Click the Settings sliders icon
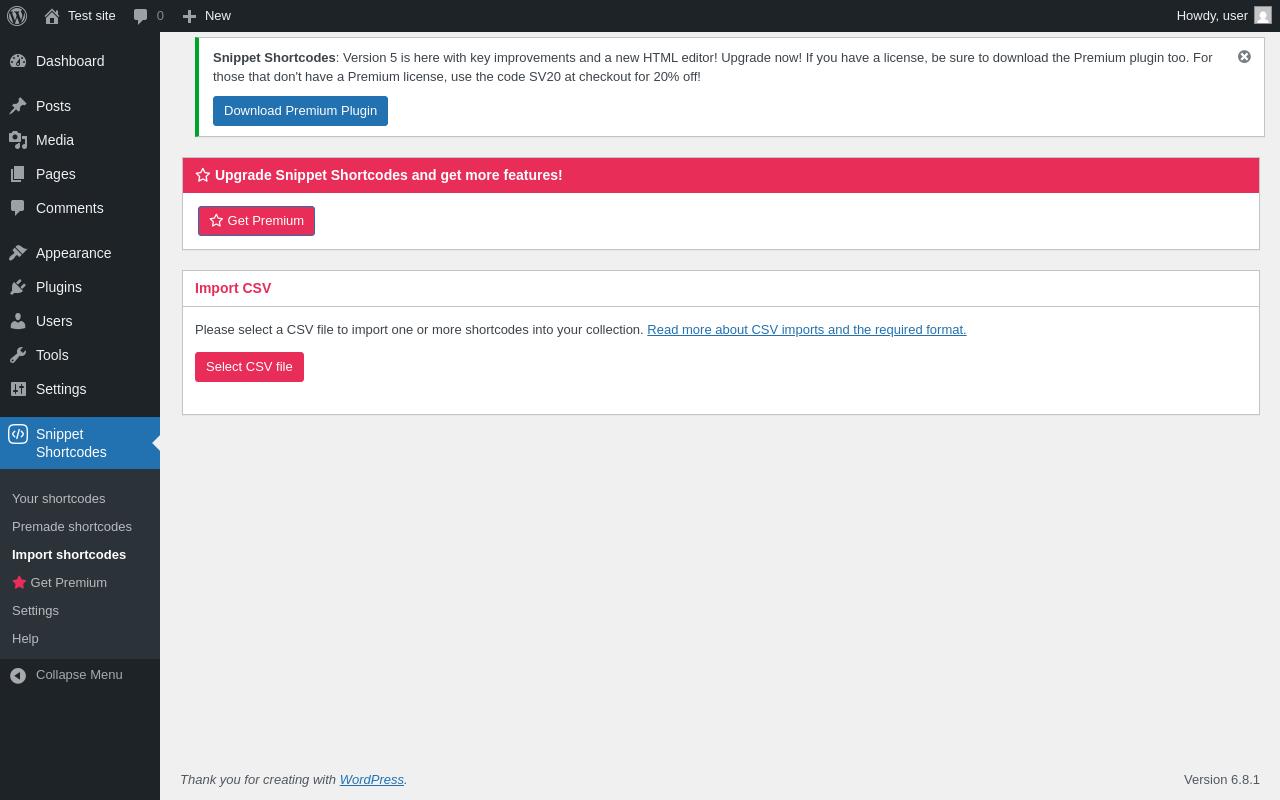Image resolution: width=1280 pixels, height=800 pixels. point(18,389)
